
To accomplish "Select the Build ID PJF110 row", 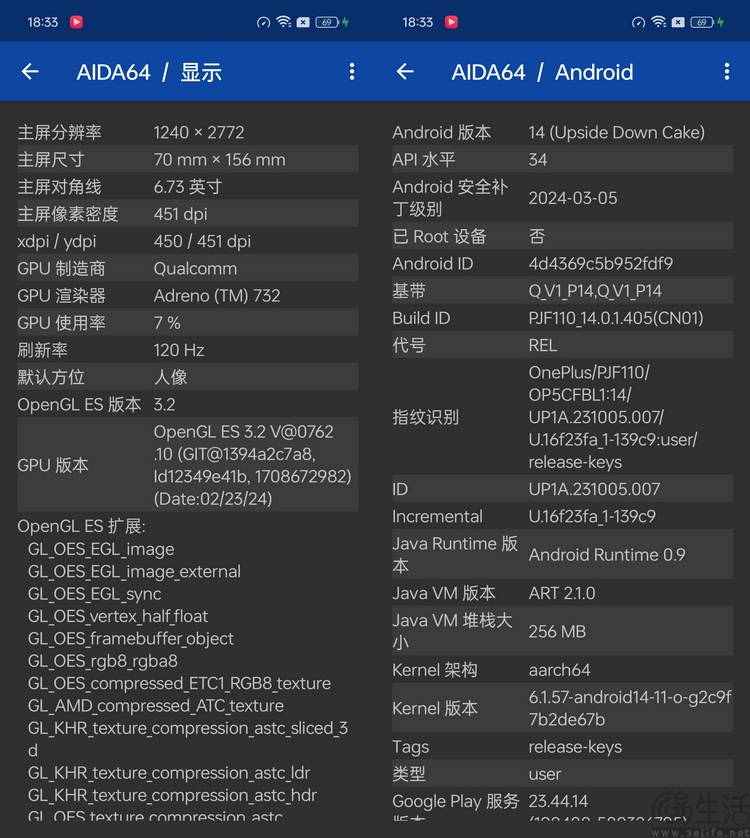I will coord(562,318).
